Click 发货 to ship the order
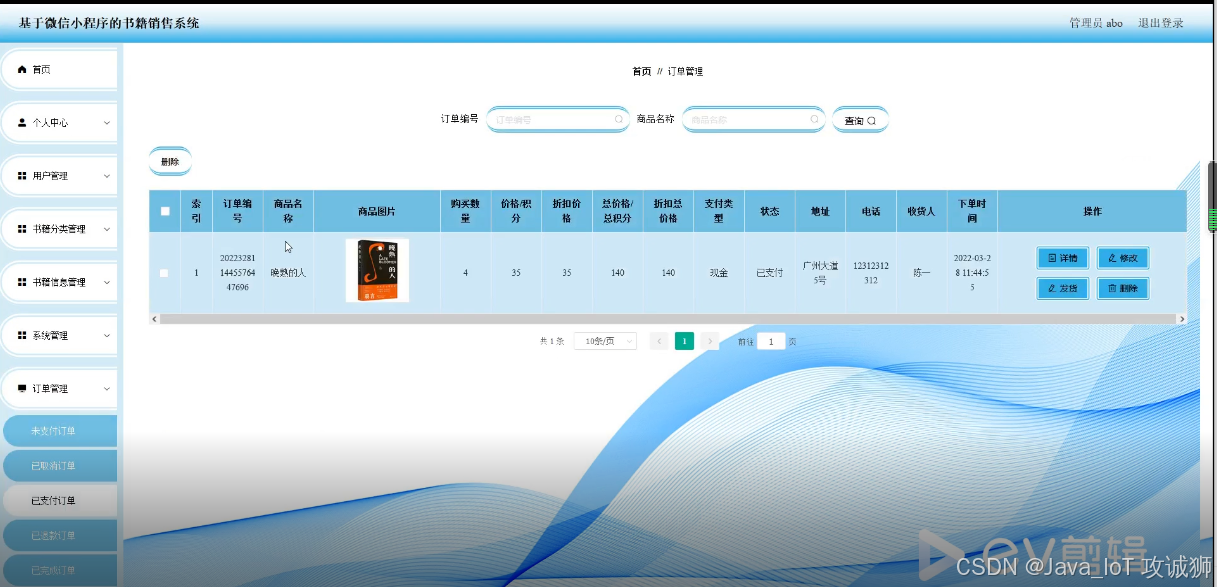Screen dimensions: 1217x587 coord(1062,288)
